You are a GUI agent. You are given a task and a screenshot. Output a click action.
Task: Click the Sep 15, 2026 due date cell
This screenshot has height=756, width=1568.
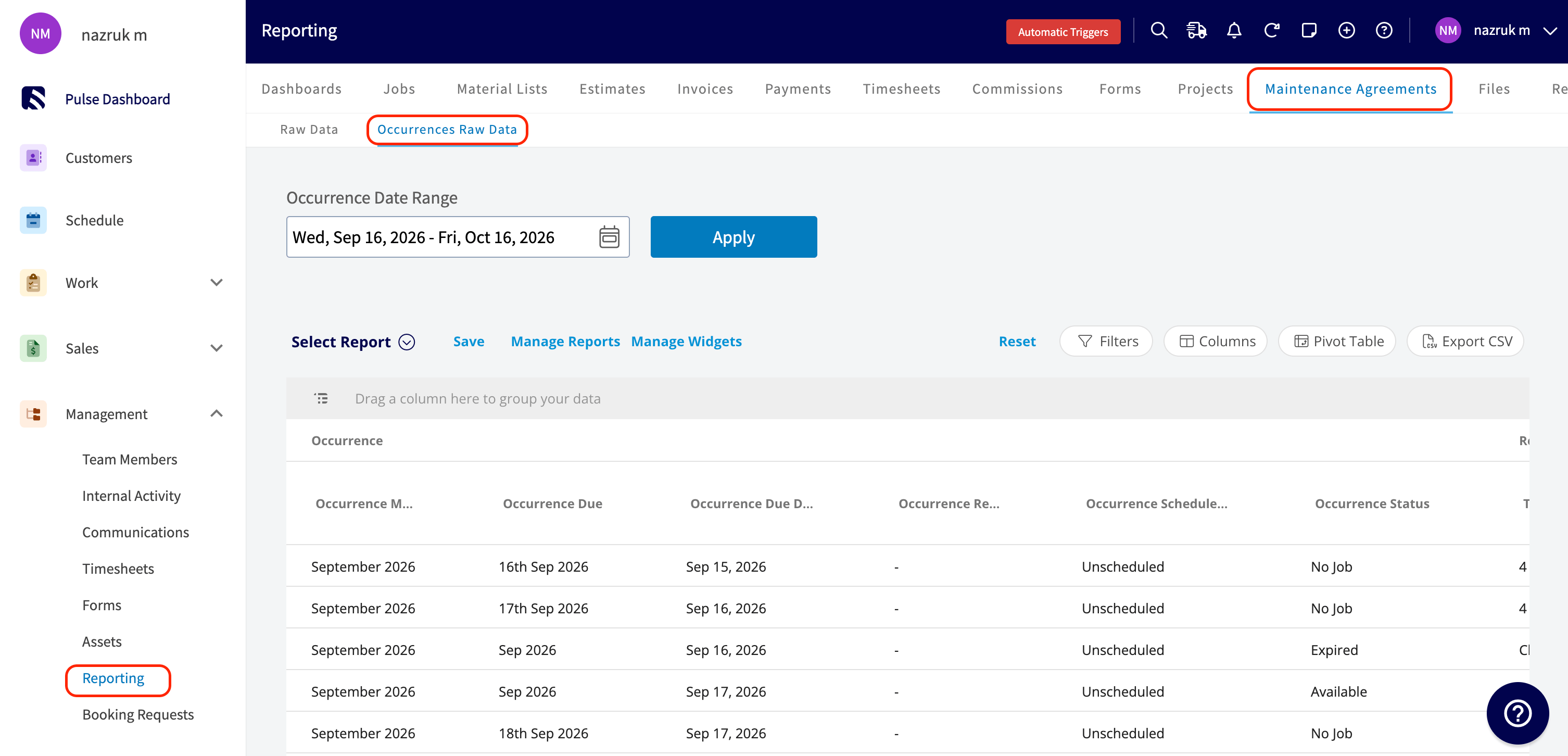coord(726,566)
